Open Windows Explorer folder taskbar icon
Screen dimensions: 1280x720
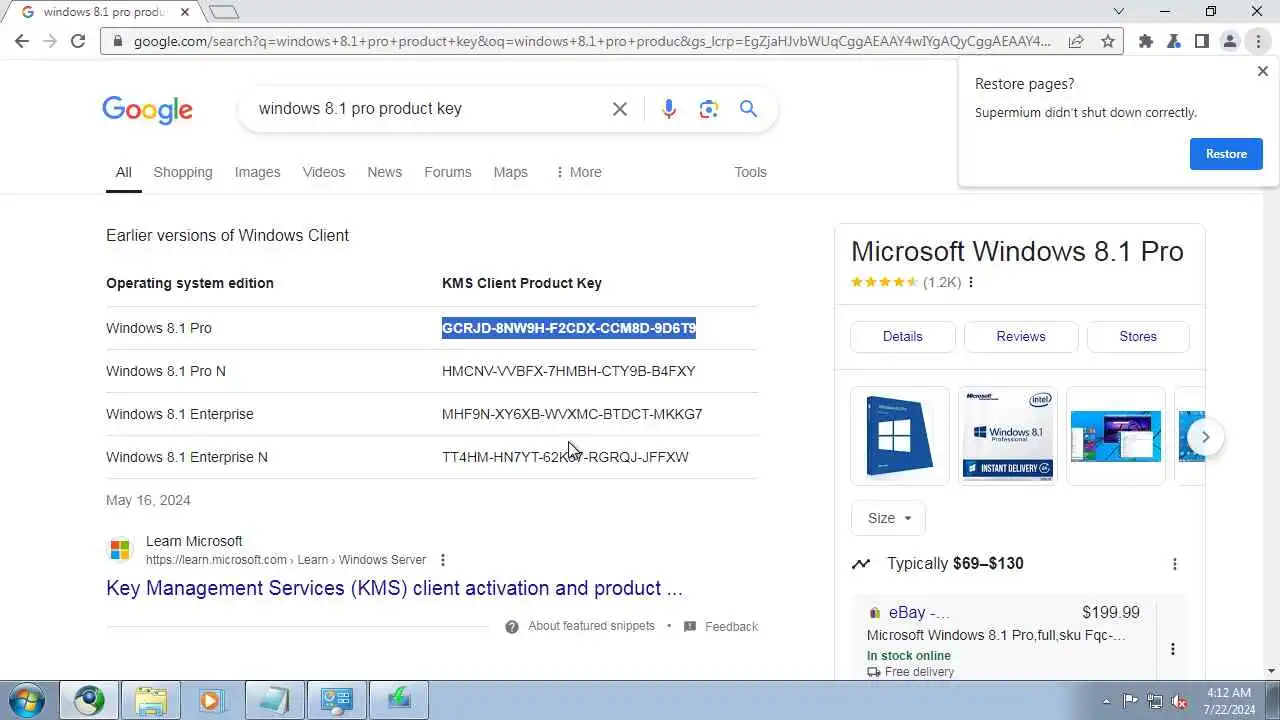click(150, 700)
